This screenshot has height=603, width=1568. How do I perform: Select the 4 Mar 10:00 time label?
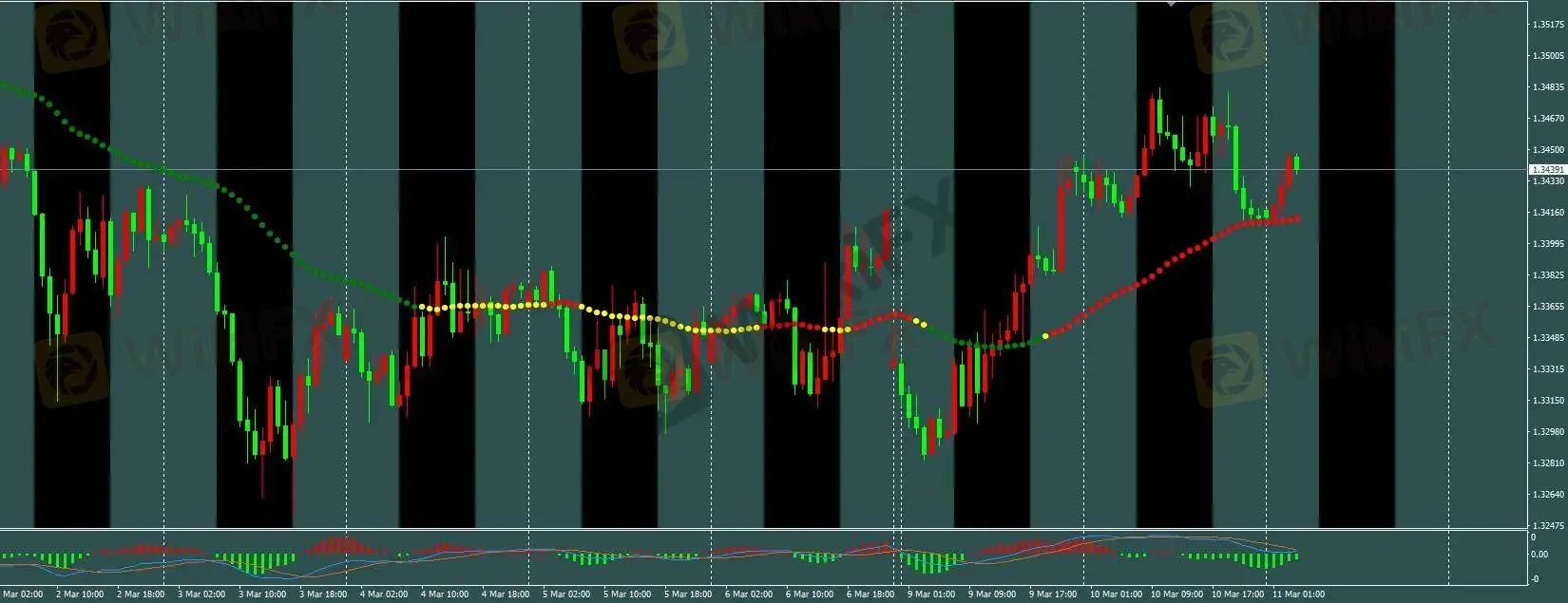coord(445,594)
